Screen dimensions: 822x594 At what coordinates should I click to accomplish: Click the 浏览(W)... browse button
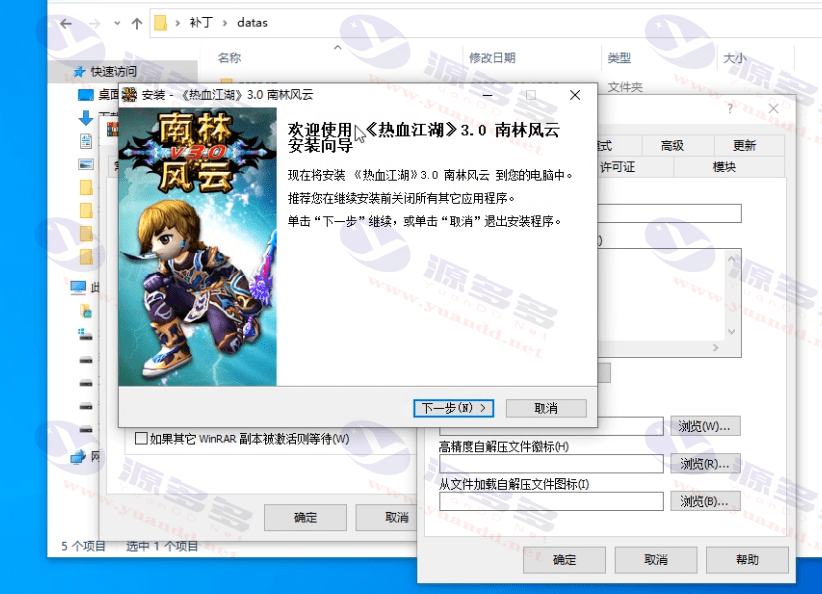(x=704, y=426)
